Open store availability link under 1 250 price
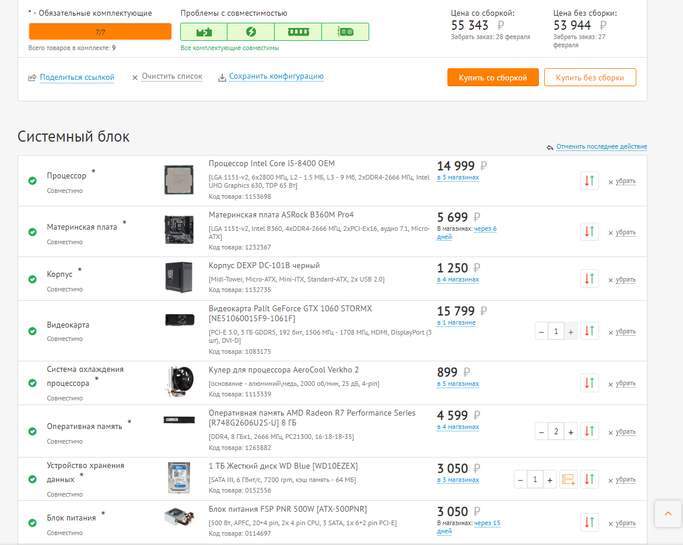The height and width of the screenshot is (545, 683). pos(458,279)
